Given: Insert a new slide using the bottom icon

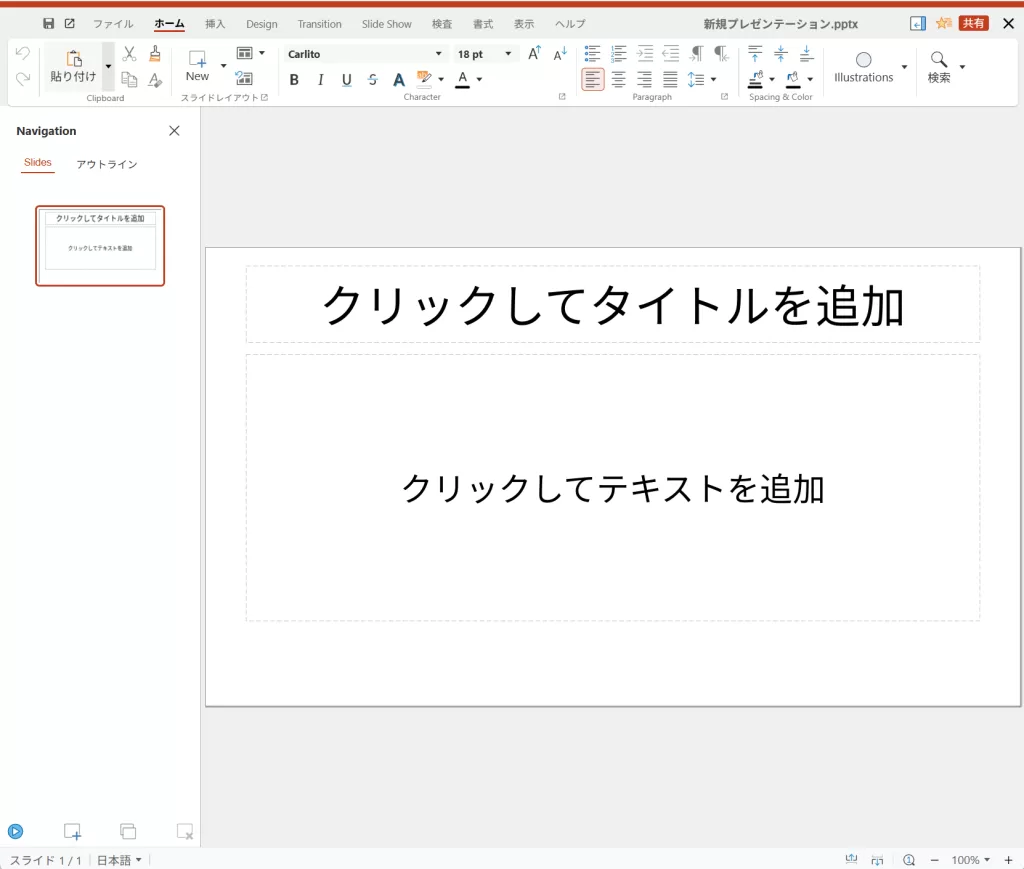Looking at the screenshot, I should pos(71,831).
